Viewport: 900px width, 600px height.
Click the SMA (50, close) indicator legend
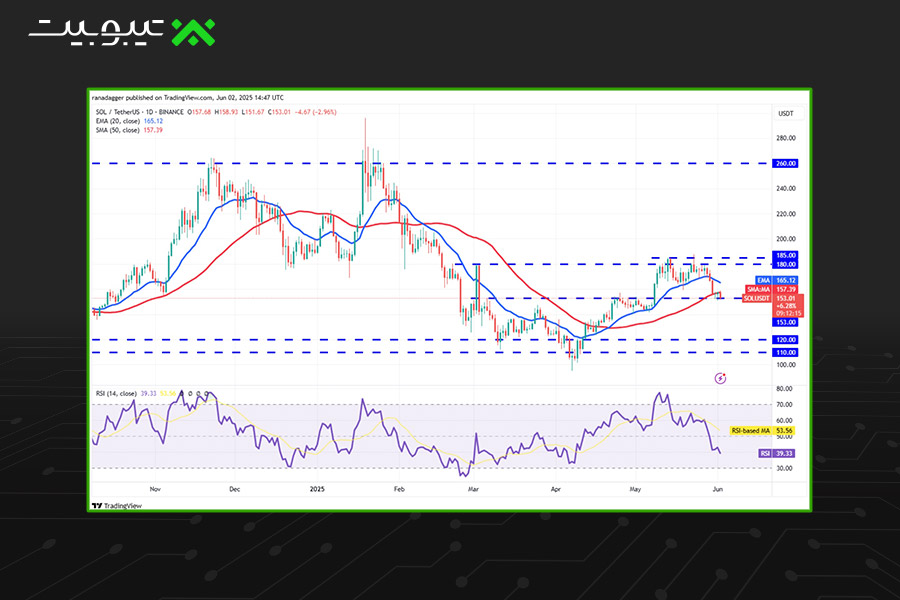click(x=129, y=130)
